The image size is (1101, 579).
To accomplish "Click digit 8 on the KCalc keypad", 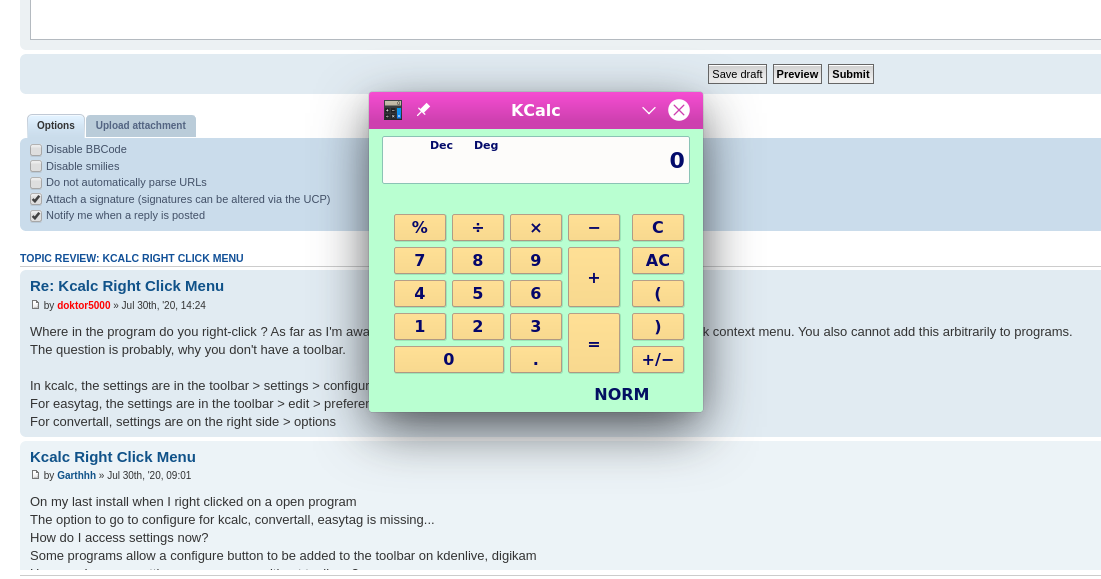I will (x=477, y=260).
